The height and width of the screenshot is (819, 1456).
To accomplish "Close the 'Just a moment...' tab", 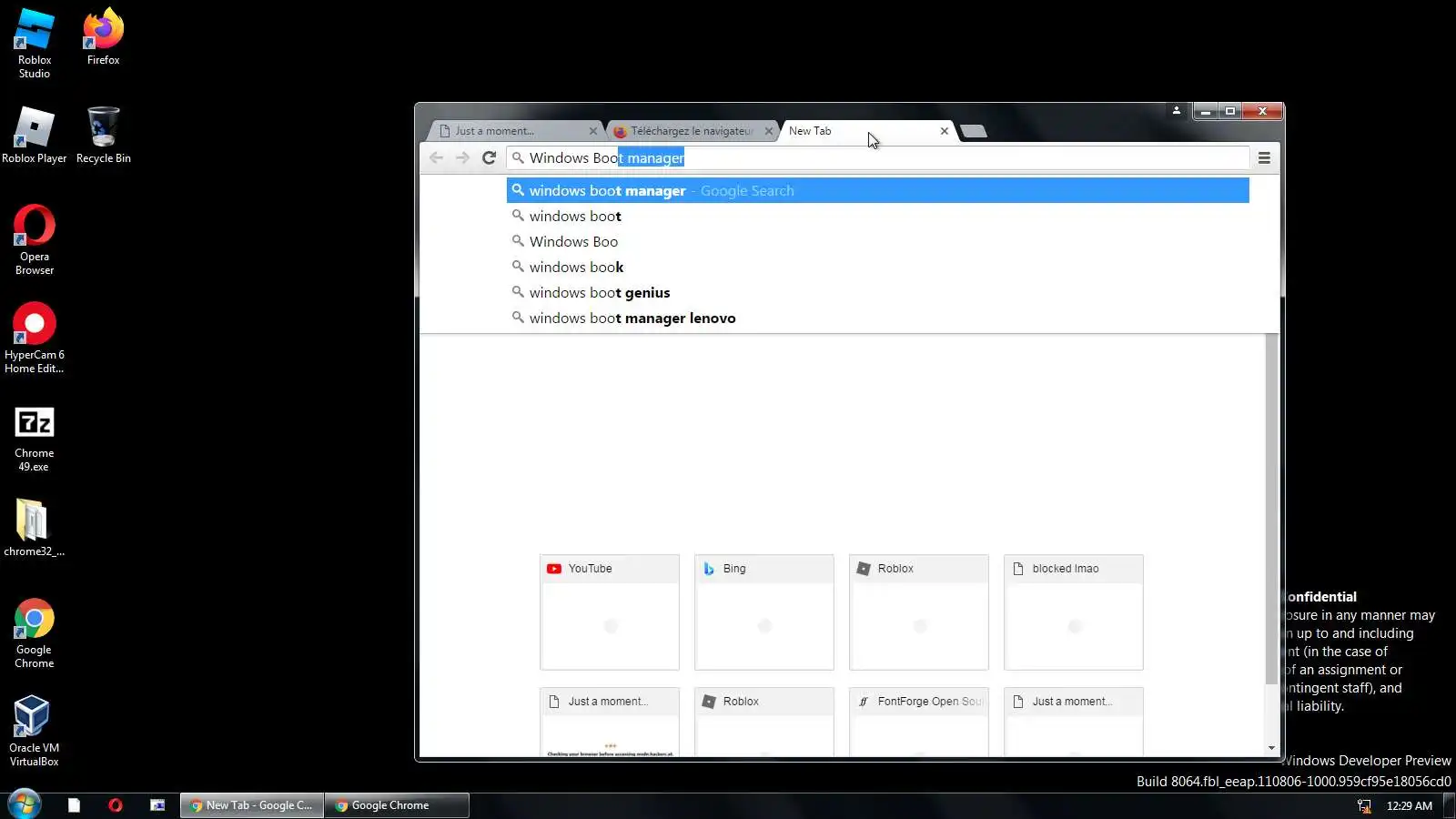I will coord(592,131).
